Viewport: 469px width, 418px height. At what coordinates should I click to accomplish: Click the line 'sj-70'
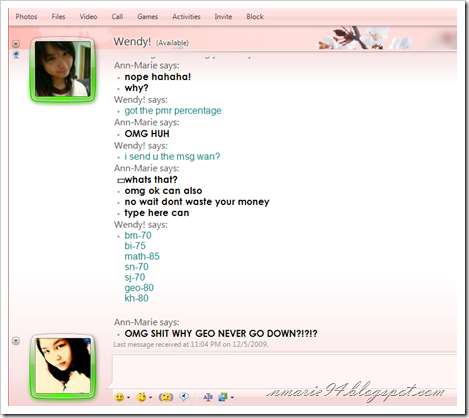point(135,277)
